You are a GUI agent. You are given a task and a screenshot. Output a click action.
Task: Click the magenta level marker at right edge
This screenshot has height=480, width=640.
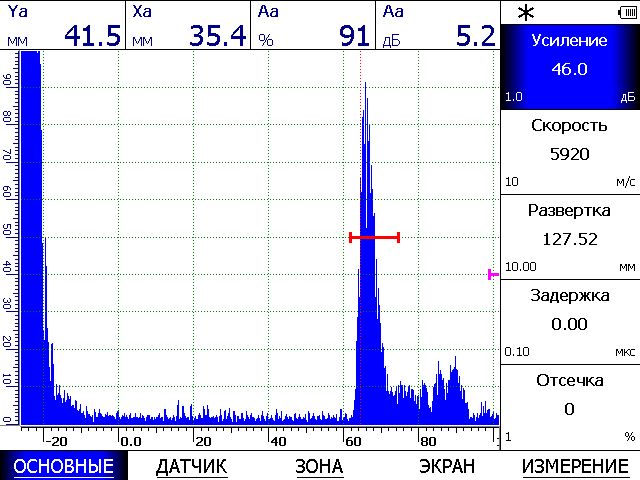coord(493,274)
